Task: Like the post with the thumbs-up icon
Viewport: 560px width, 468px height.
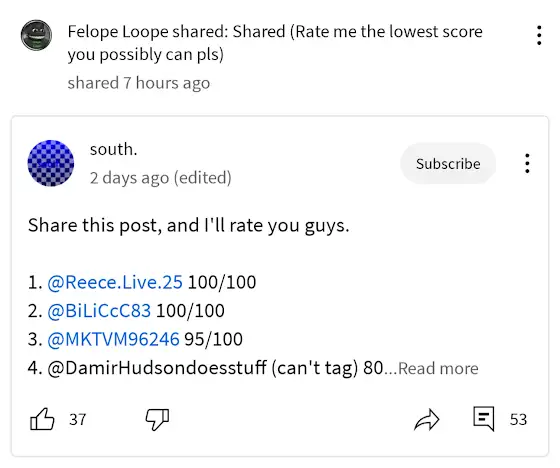Action: tap(42, 419)
